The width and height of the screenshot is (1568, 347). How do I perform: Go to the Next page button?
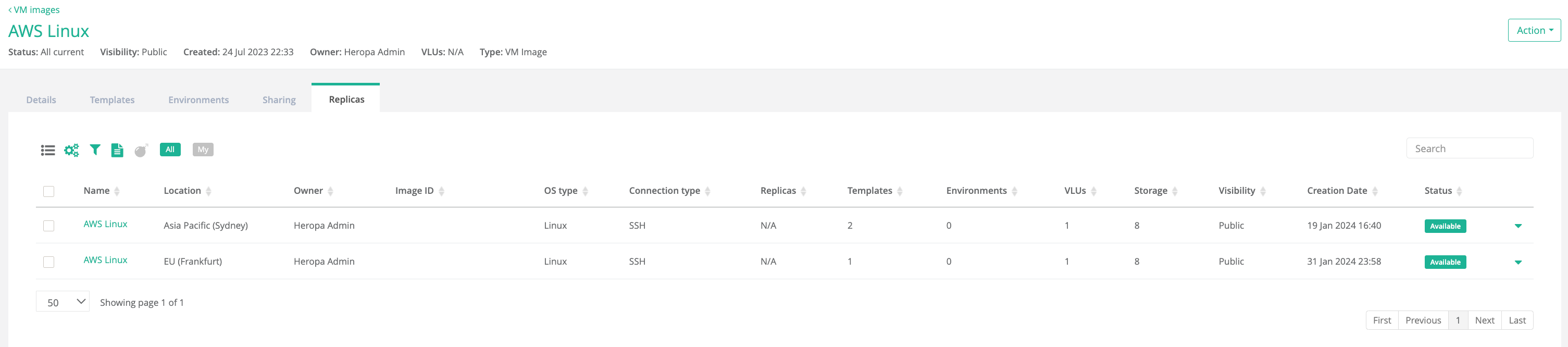pos(1484,320)
